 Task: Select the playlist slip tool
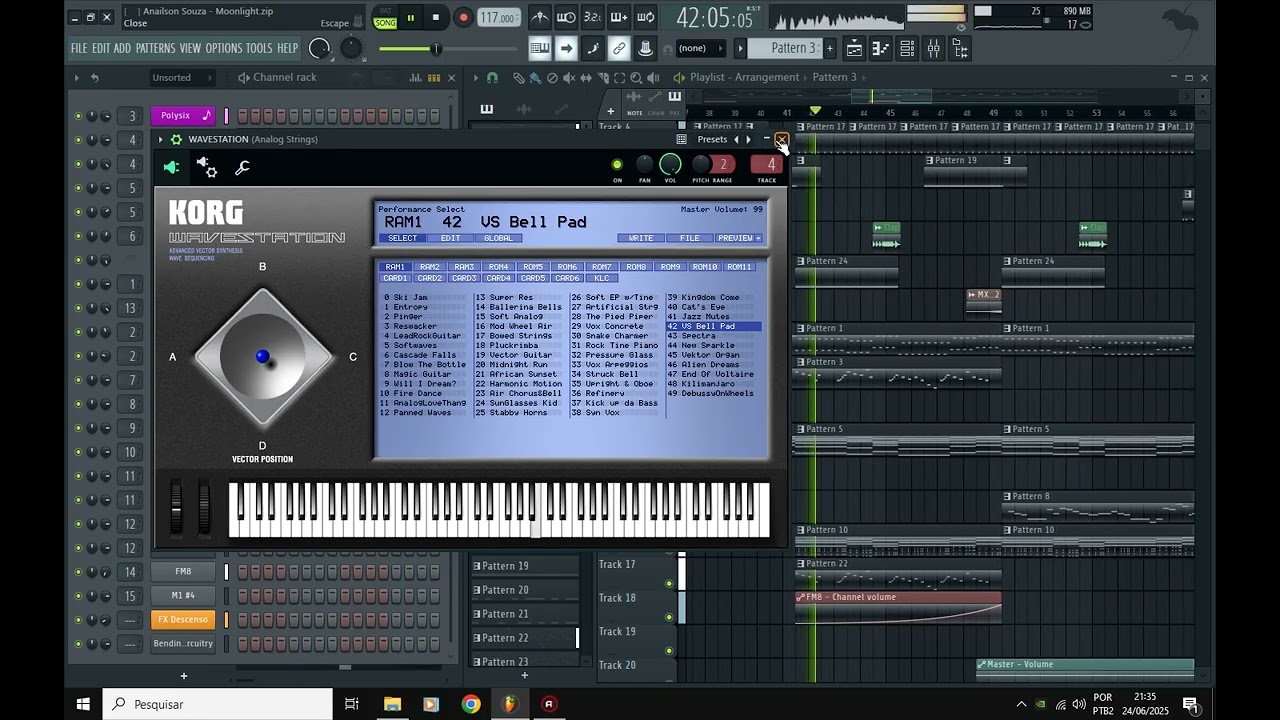click(586, 77)
